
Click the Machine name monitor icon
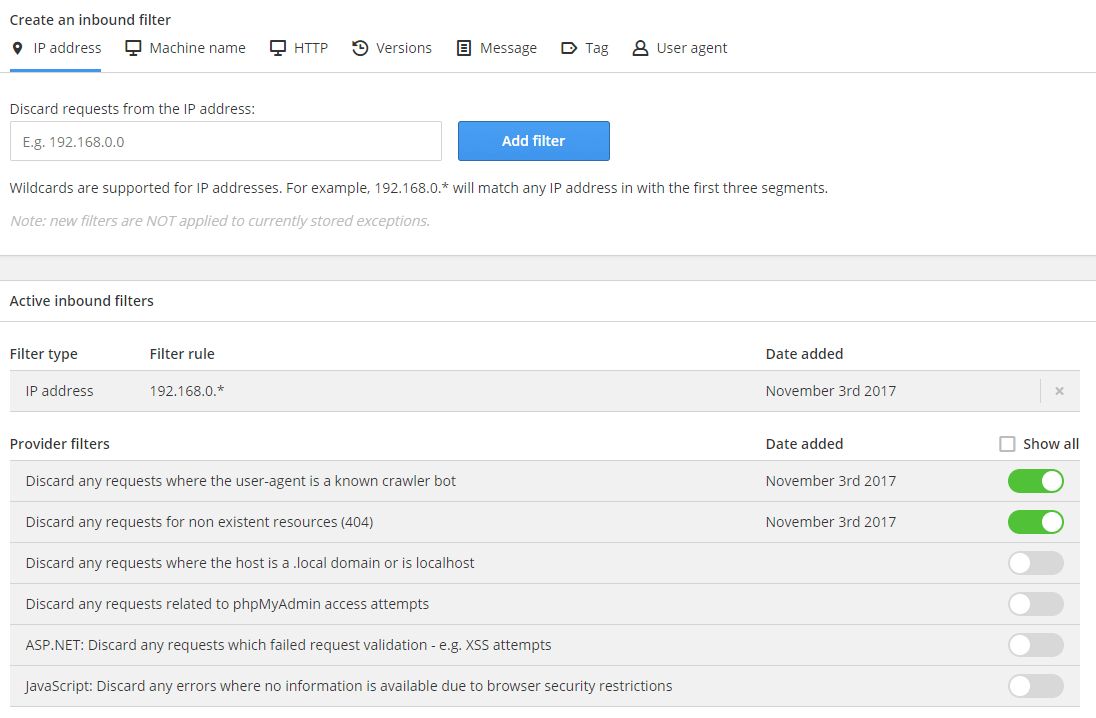click(133, 48)
